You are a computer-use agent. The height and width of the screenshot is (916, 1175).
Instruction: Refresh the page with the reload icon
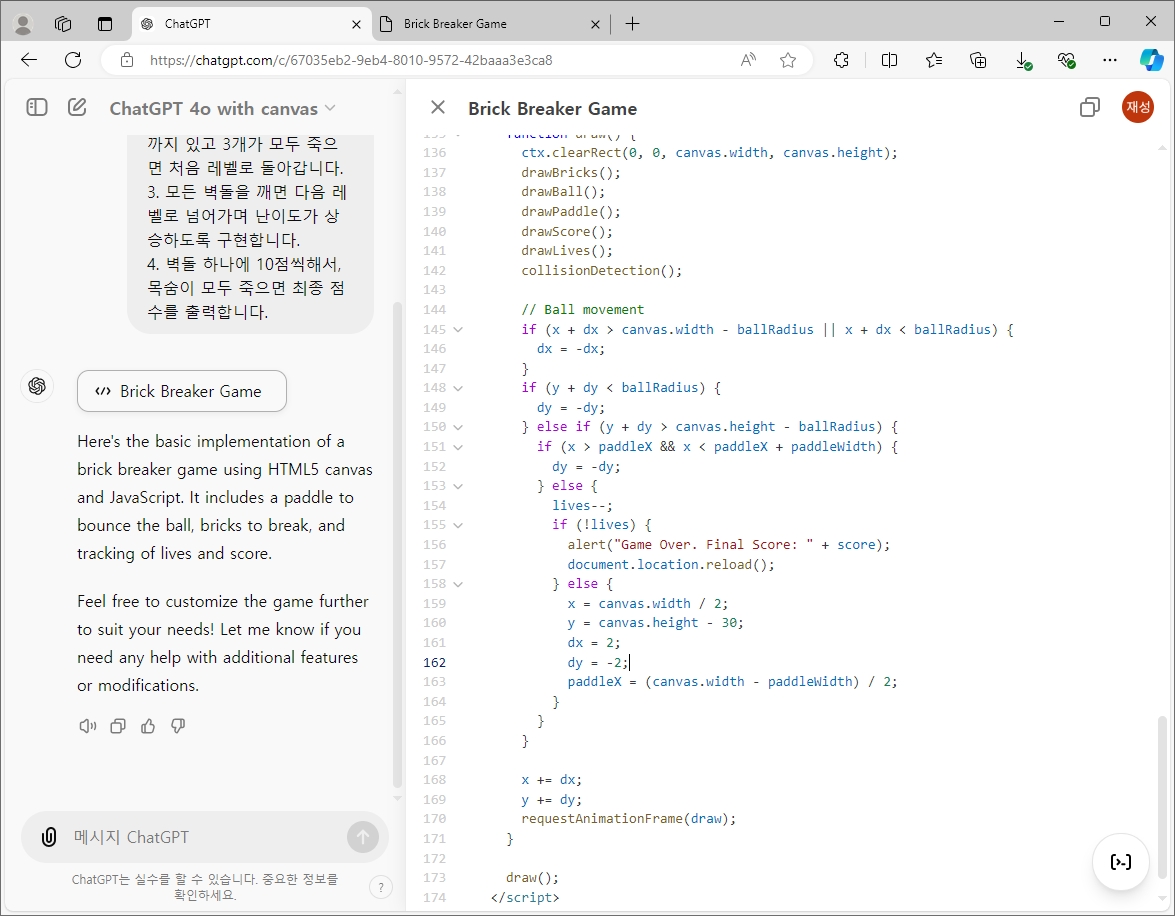click(x=73, y=60)
